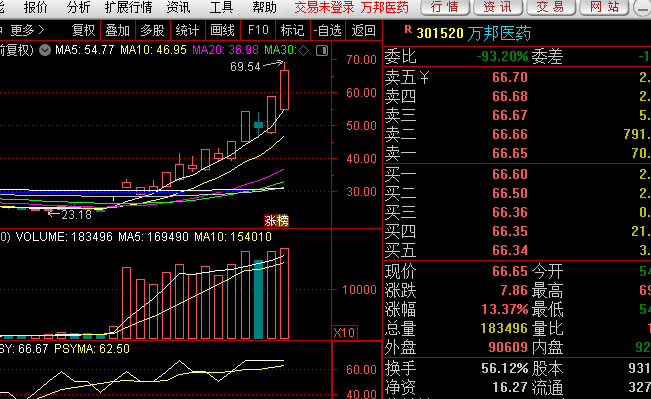Open the 报价 menu

pos(36,7)
